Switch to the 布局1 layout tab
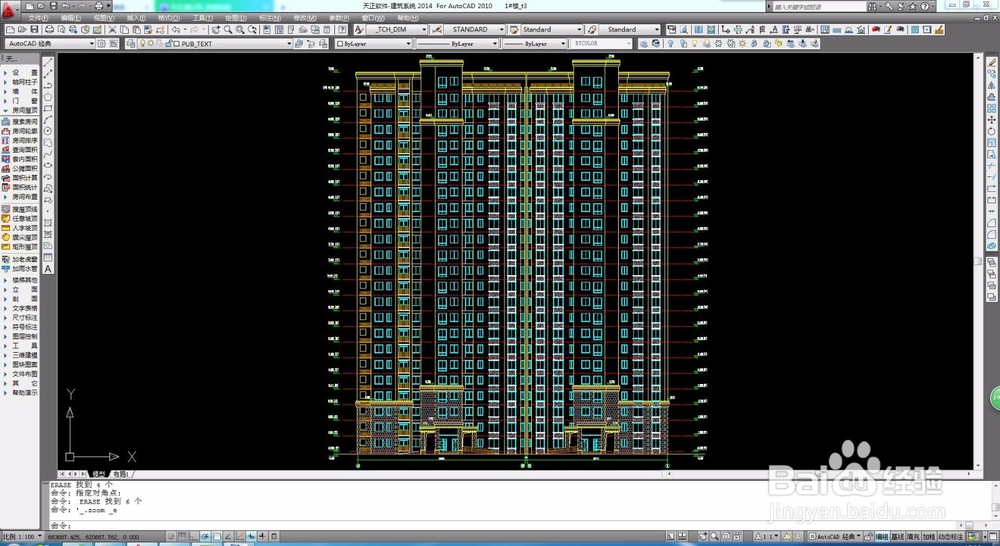The image size is (1000, 546). coord(121,474)
